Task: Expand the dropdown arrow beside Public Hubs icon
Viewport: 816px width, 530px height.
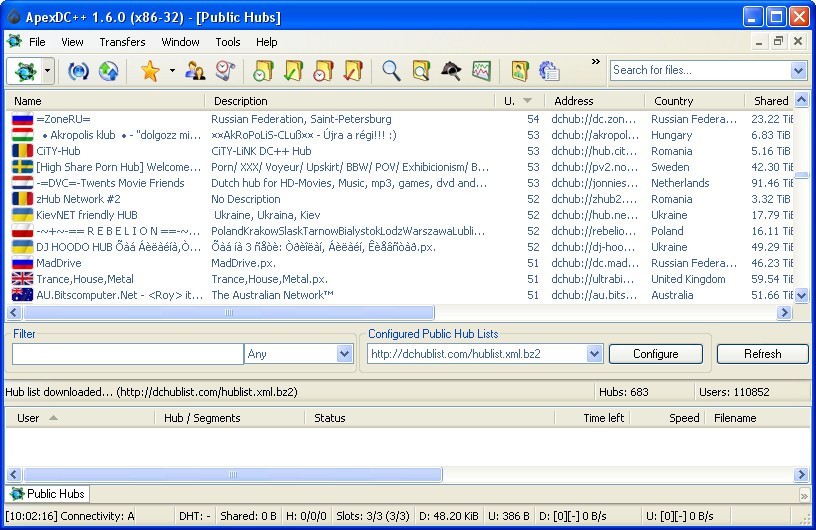Action: coord(47,71)
